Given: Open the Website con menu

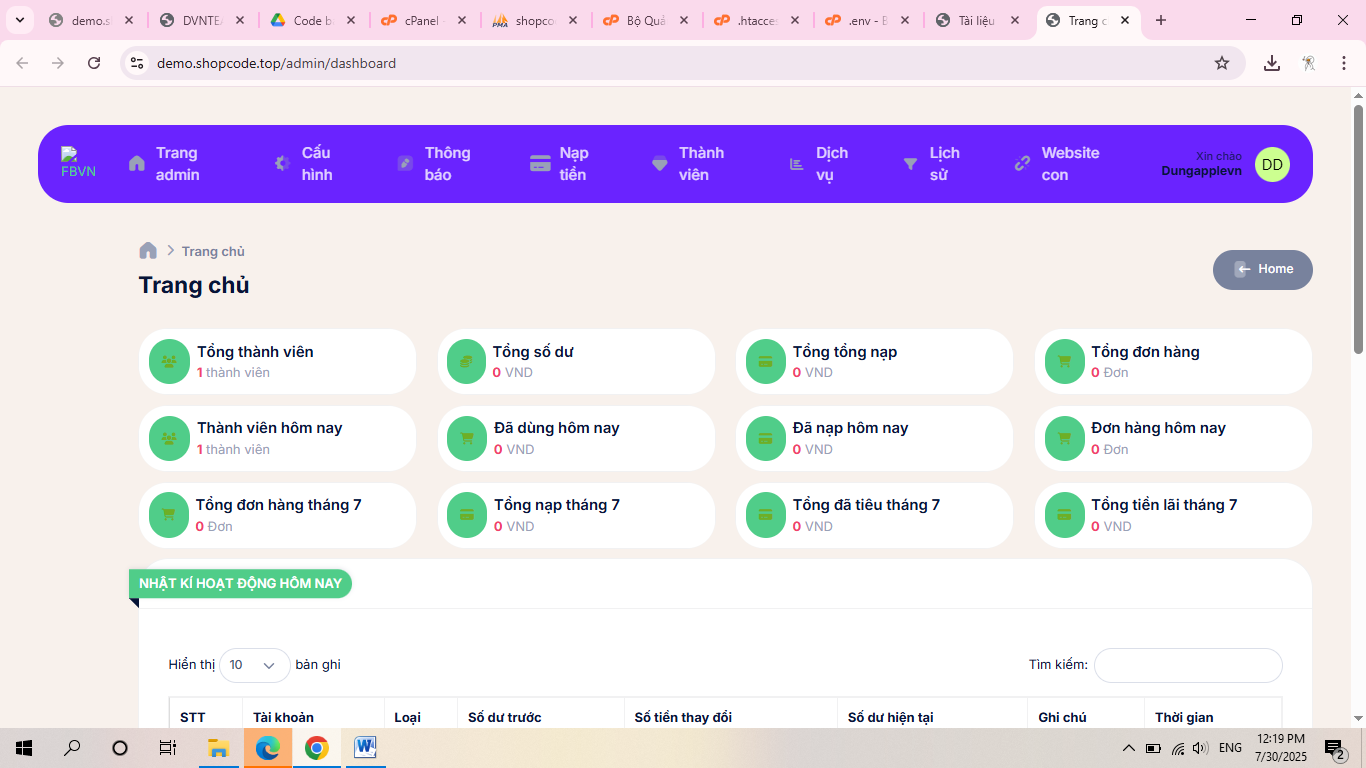Looking at the screenshot, I should pos(1056,164).
